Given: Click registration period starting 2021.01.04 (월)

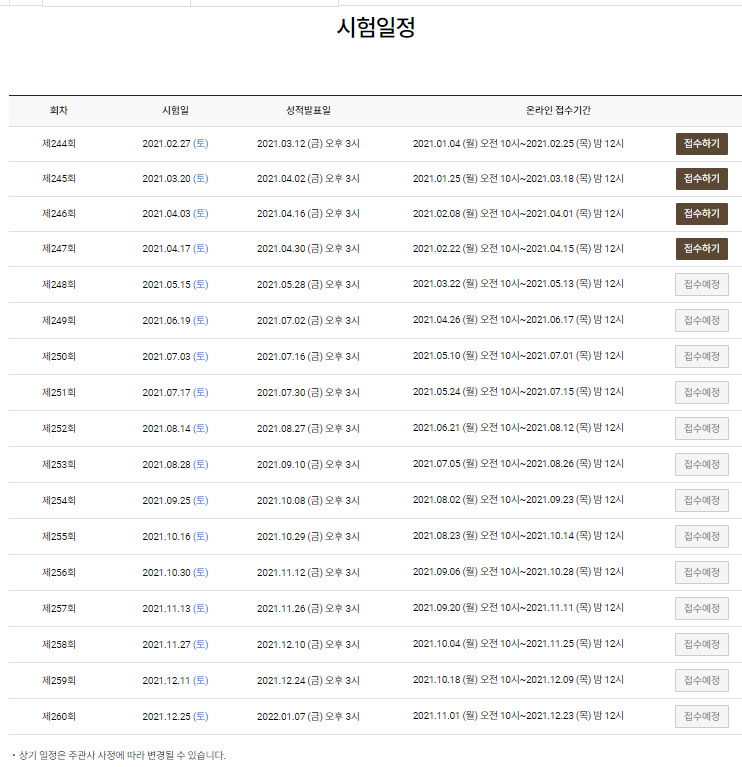Looking at the screenshot, I should (x=518, y=143).
